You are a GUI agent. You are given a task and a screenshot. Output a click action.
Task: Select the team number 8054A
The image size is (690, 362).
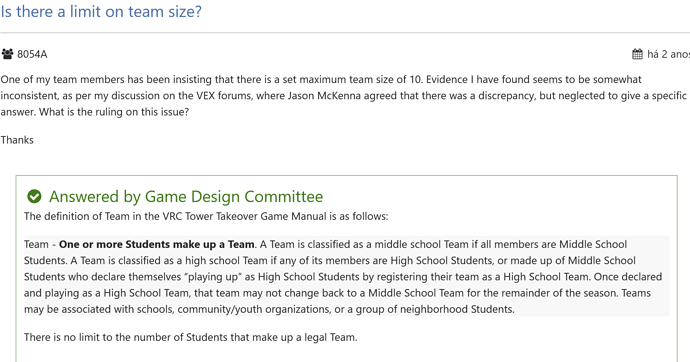tap(32, 54)
